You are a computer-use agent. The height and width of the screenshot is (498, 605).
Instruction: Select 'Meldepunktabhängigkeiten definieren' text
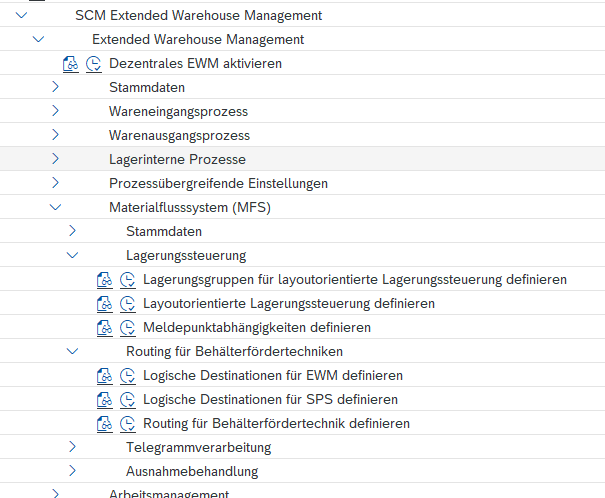click(x=257, y=328)
